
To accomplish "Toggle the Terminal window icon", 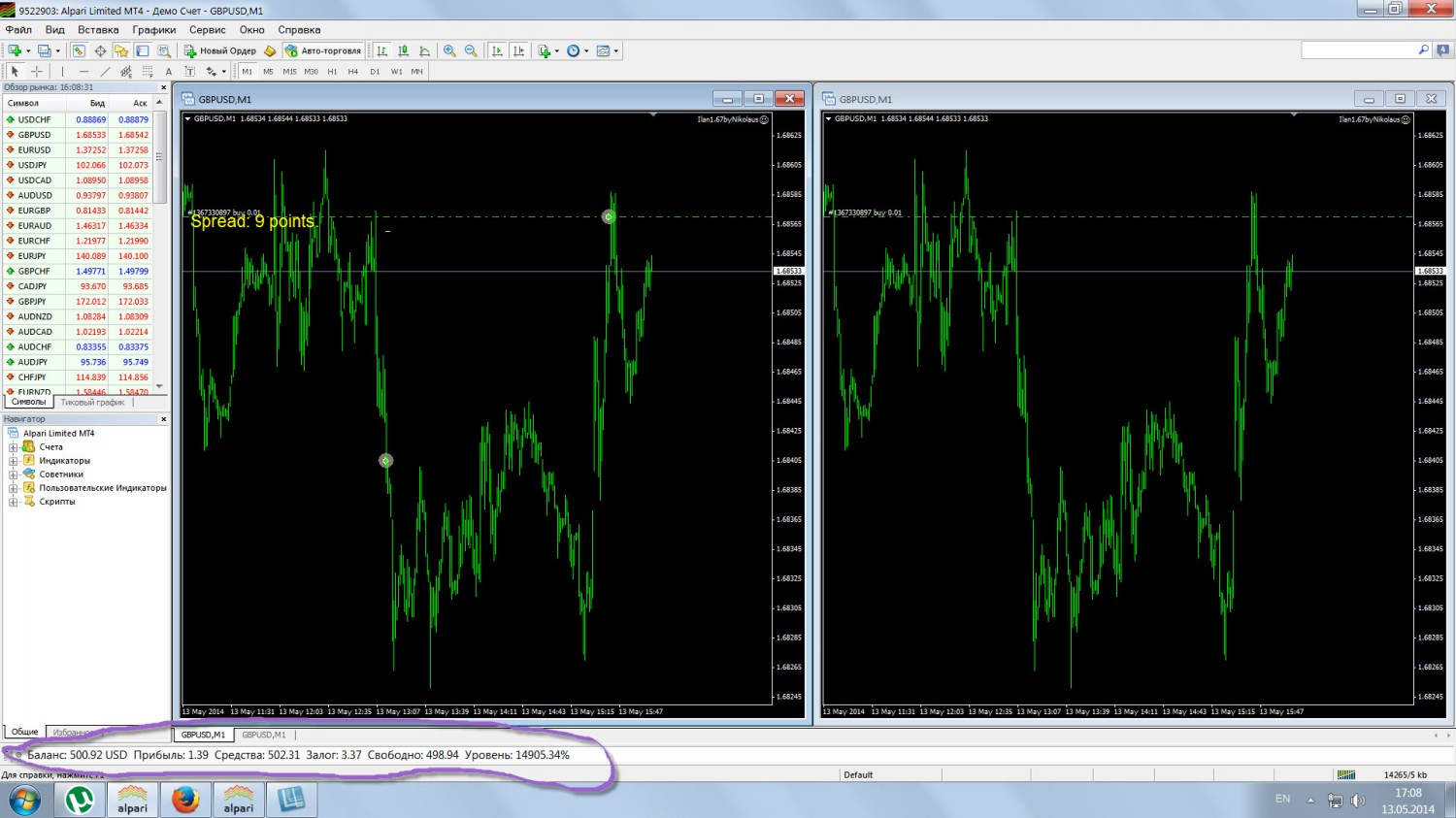I will (x=143, y=50).
